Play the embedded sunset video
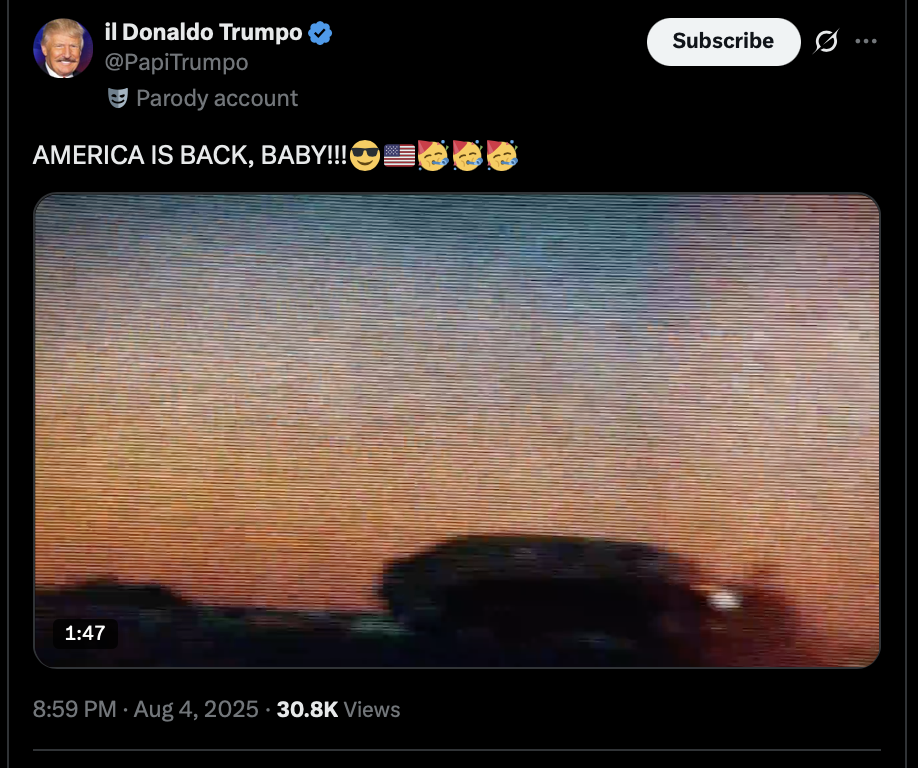The height and width of the screenshot is (768, 918). [x=457, y=430]
